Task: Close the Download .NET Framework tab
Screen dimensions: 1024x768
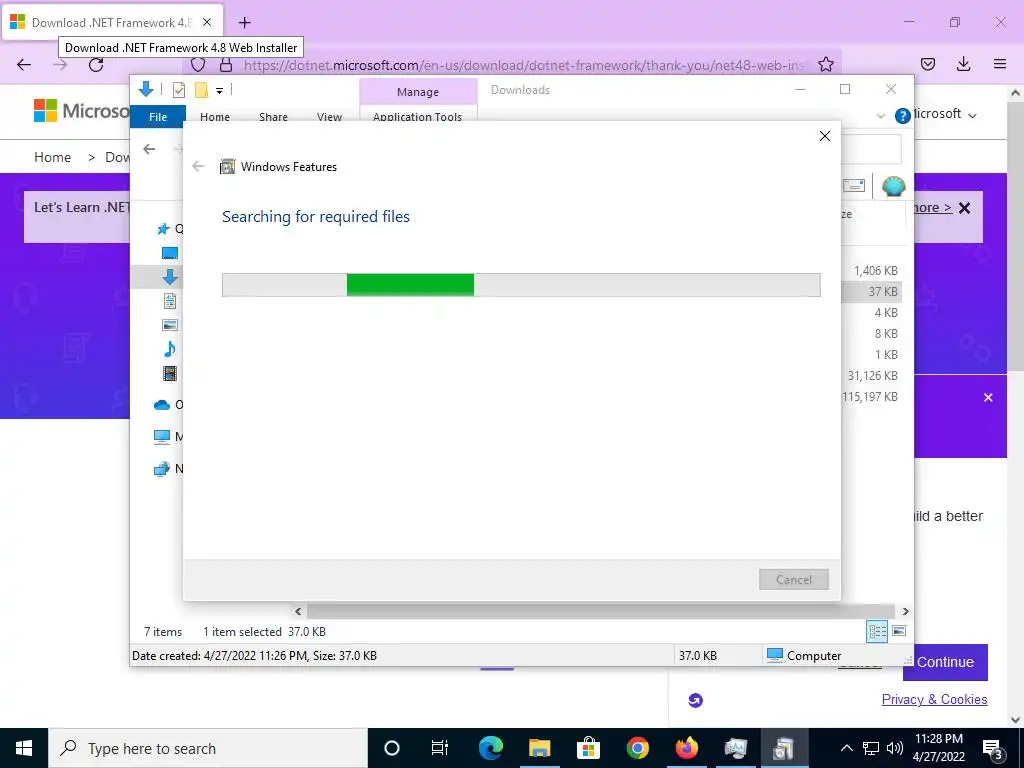Action: [206, 22]
